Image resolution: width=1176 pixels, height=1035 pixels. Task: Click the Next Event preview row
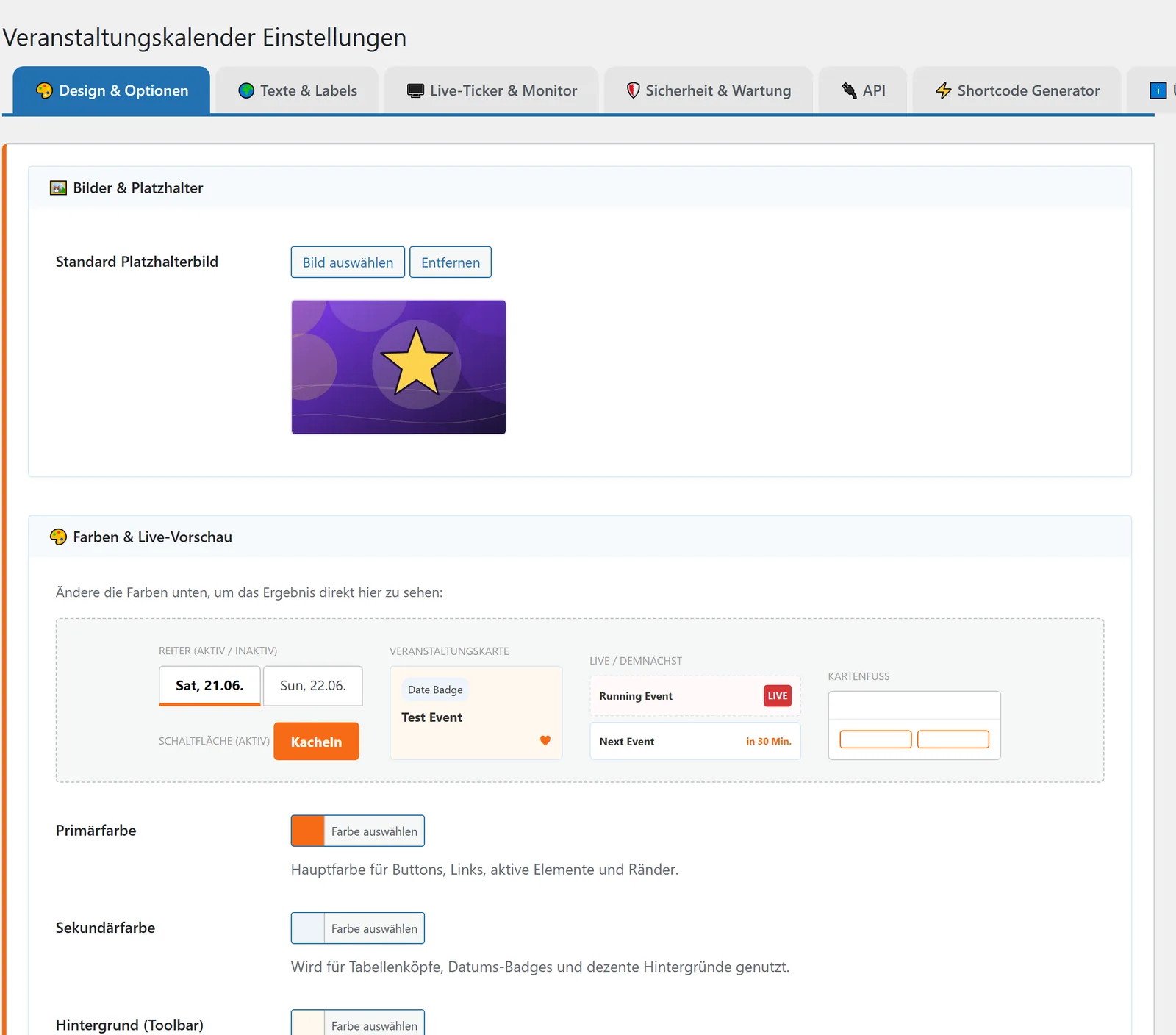pyautogui.click(x=695, y=741)
